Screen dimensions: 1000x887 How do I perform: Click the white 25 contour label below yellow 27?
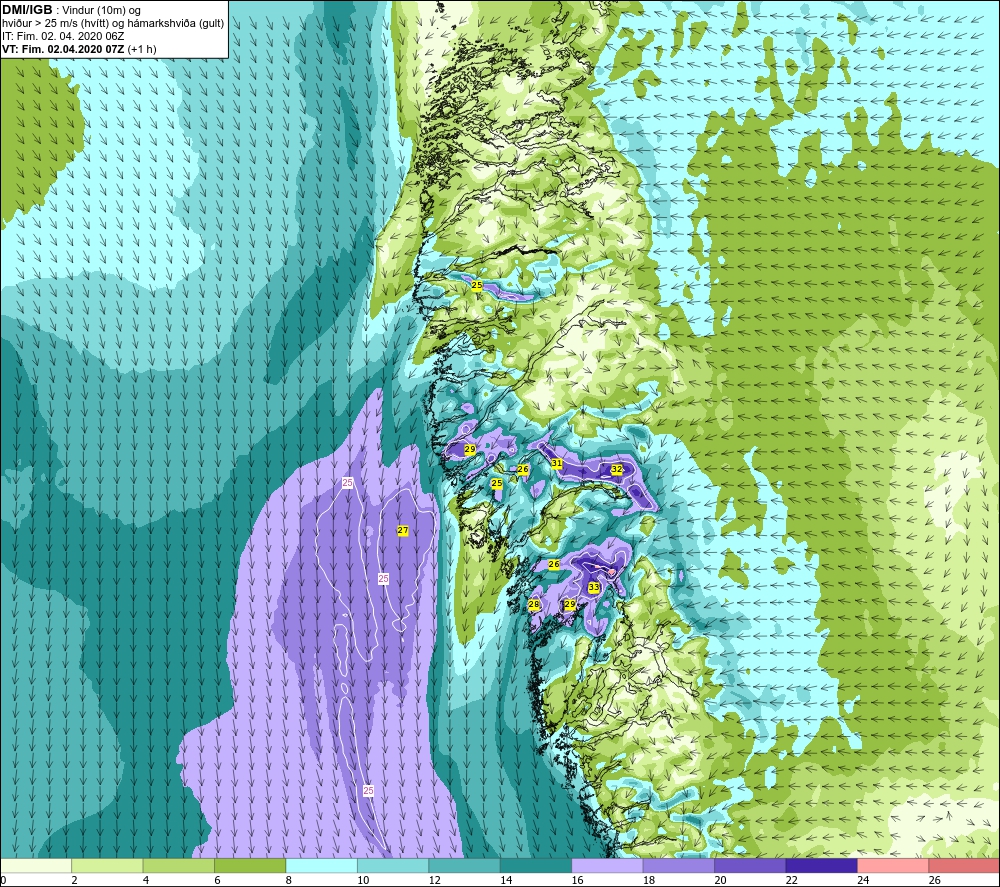click(383, 578)
